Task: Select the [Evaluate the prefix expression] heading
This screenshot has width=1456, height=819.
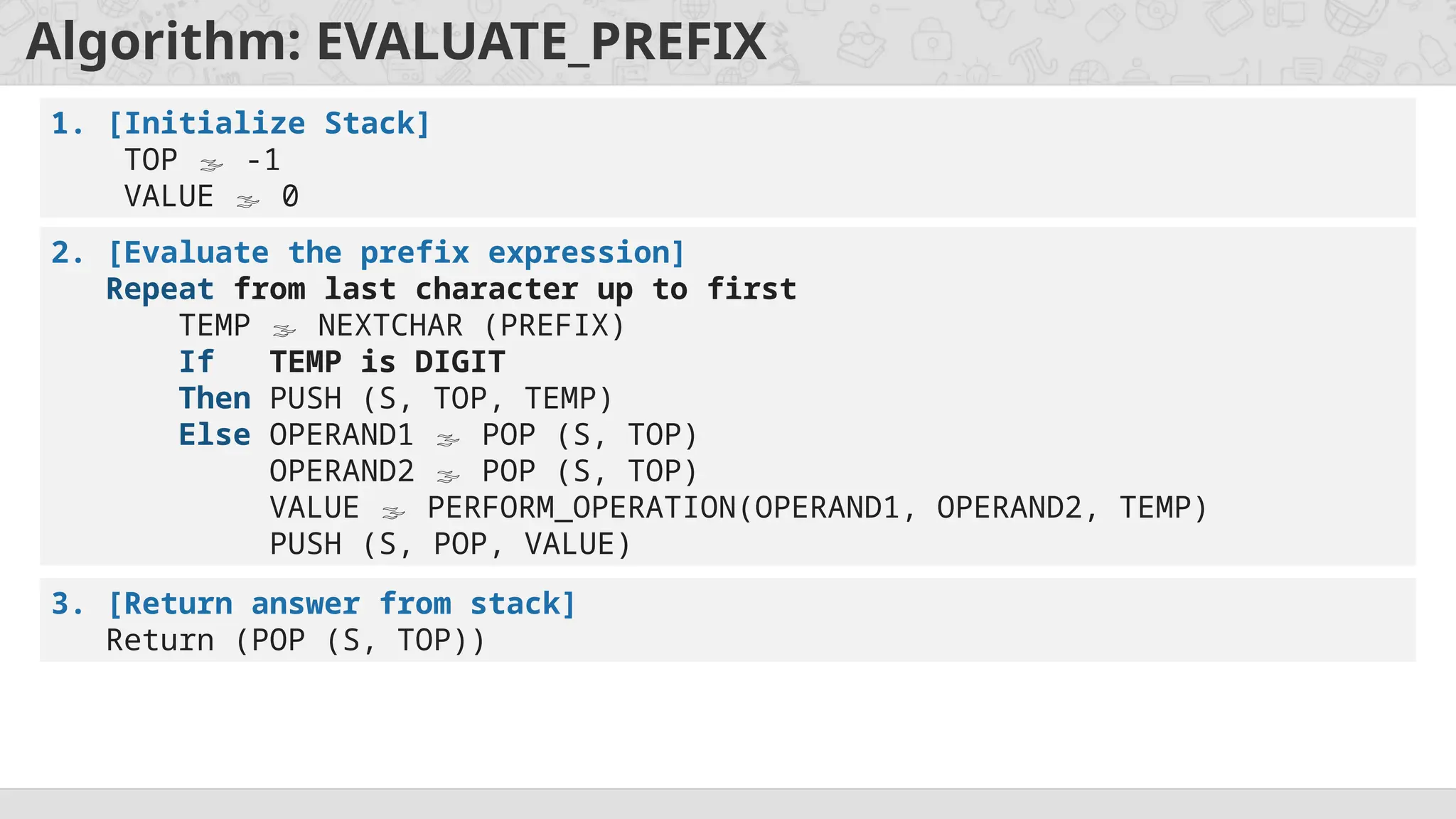Action: [396, 253]
